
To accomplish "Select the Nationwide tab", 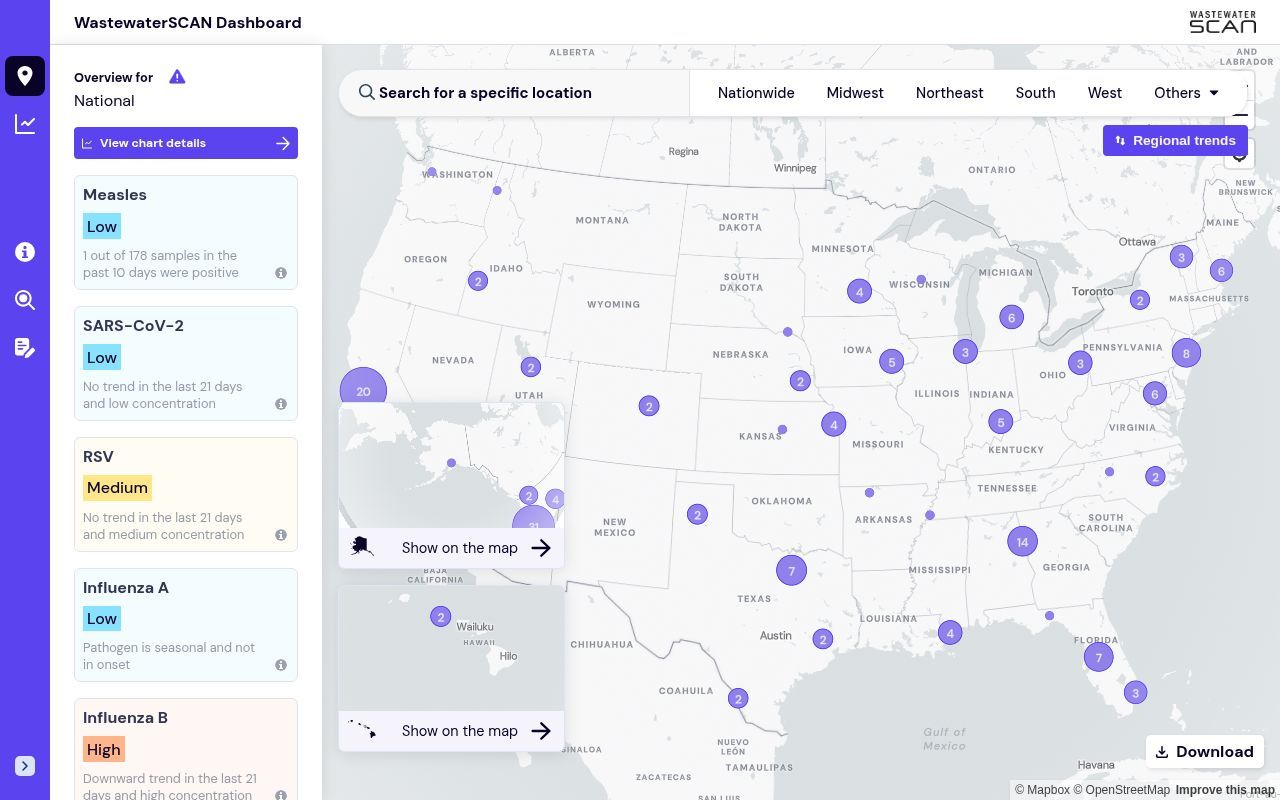I will click(756, 93).
